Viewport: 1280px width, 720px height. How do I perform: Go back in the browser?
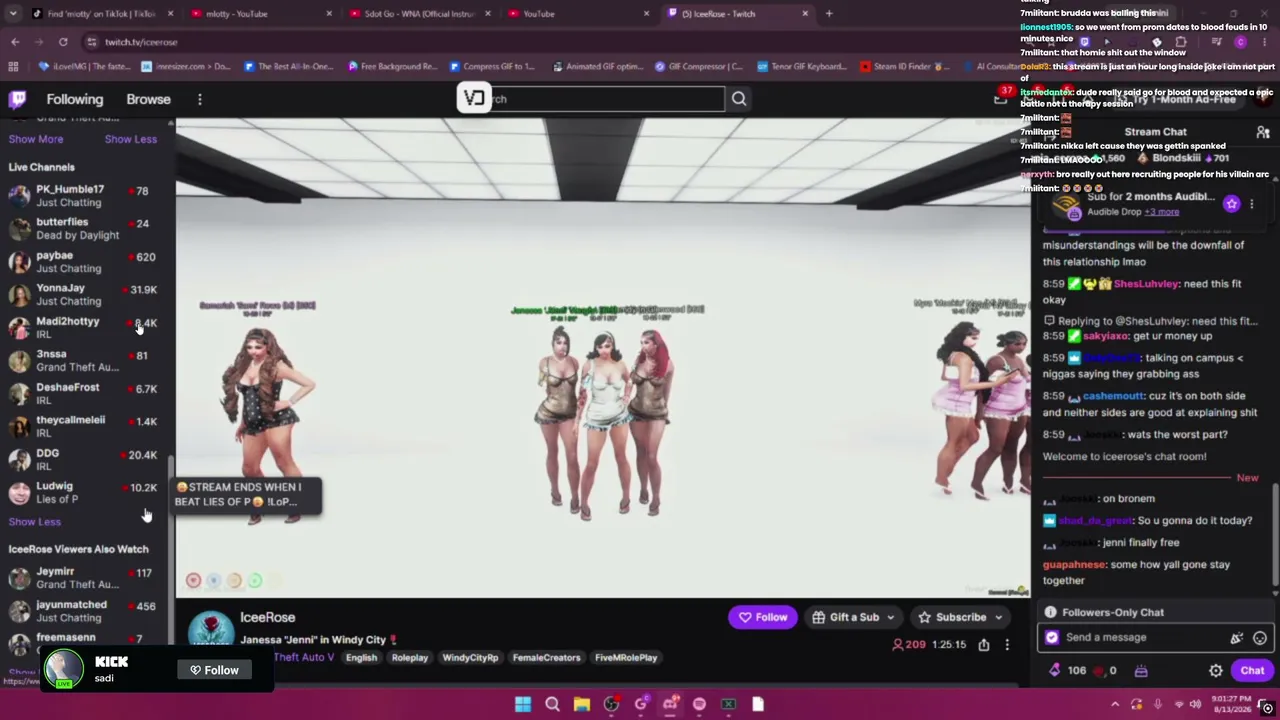tap(15, 42)
